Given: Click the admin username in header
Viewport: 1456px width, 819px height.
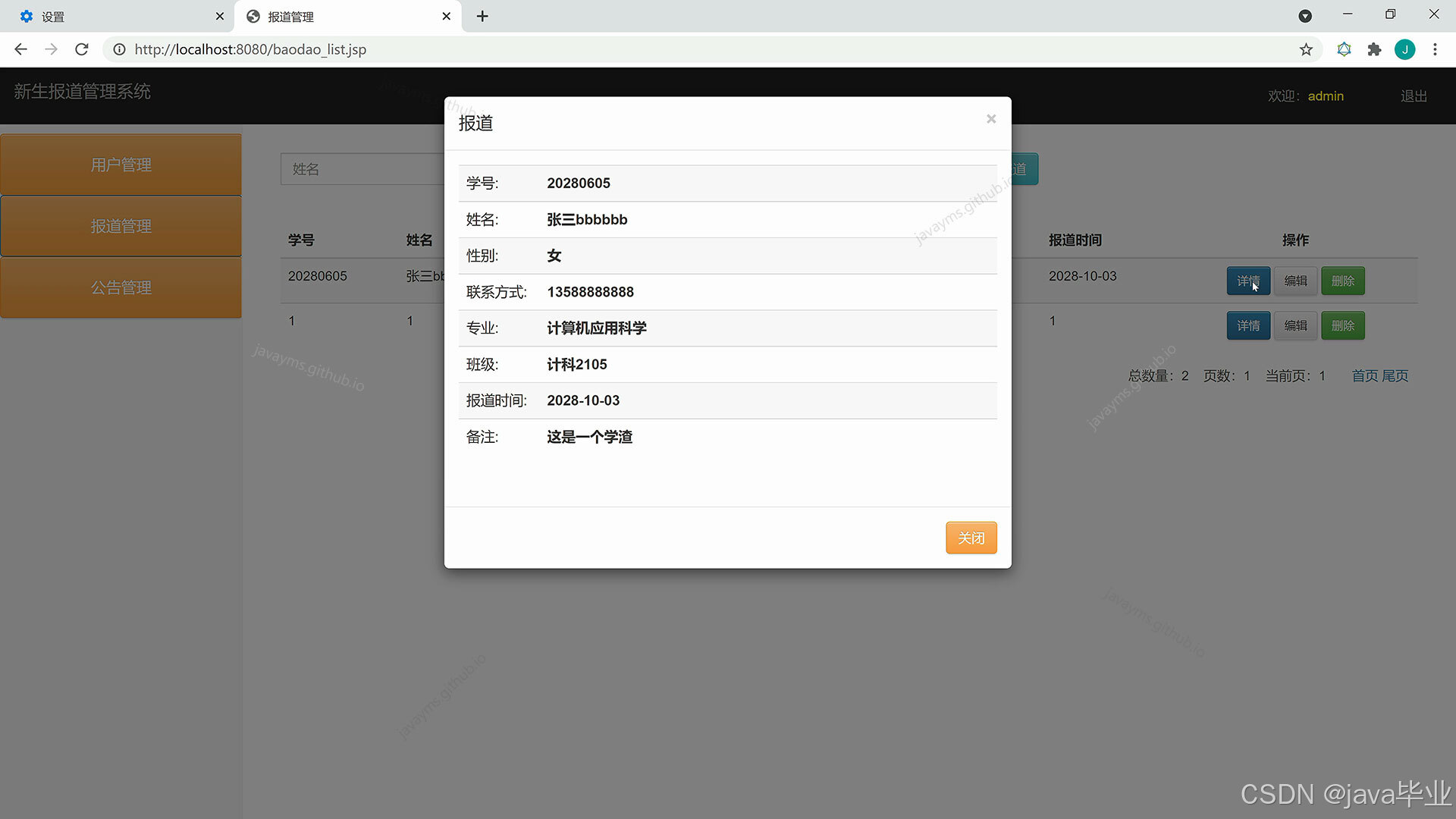Looking at the screenshot, I should point(1326,96).
